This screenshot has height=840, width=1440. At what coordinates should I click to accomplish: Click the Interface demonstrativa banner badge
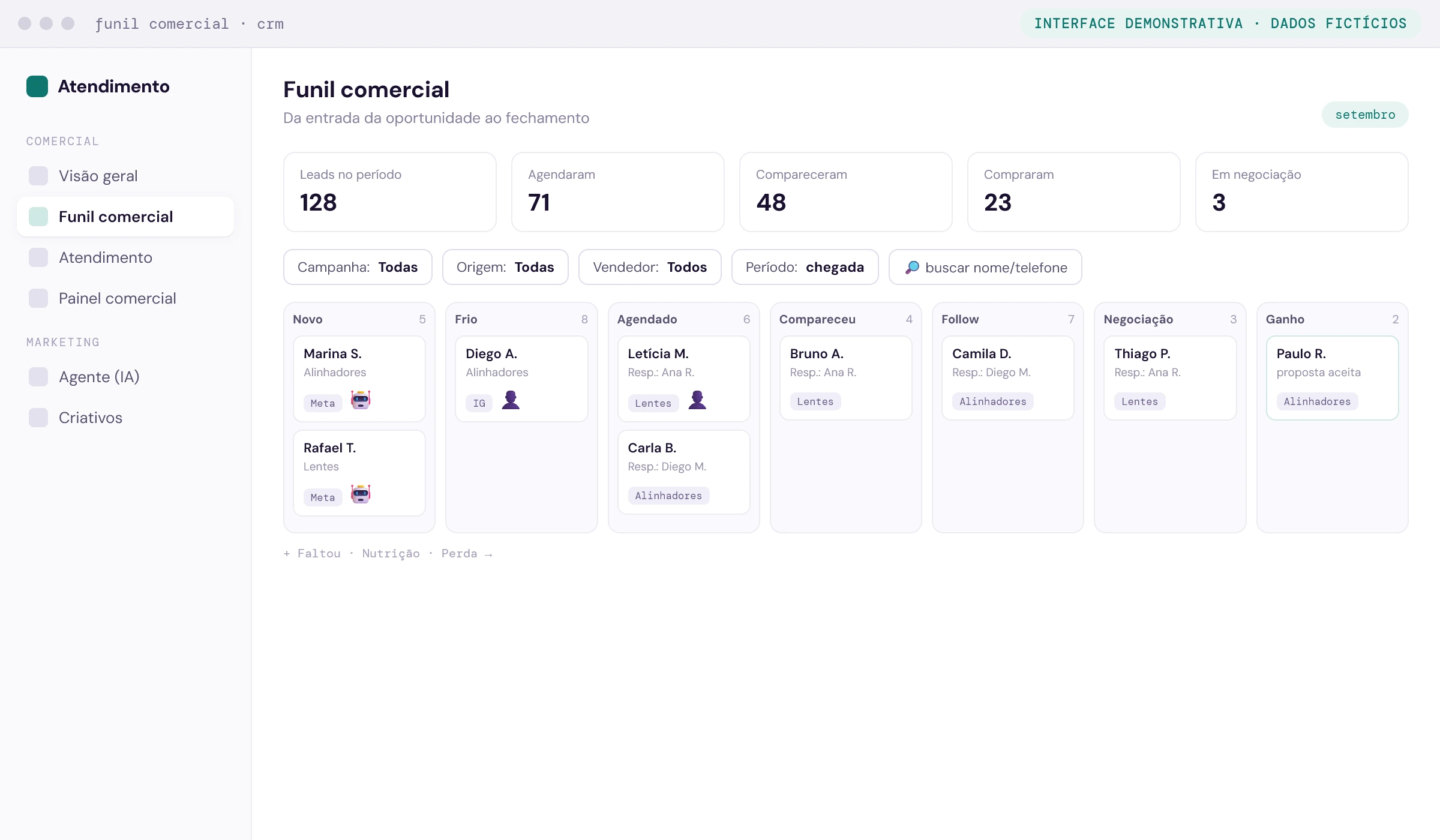(1220, 23)
